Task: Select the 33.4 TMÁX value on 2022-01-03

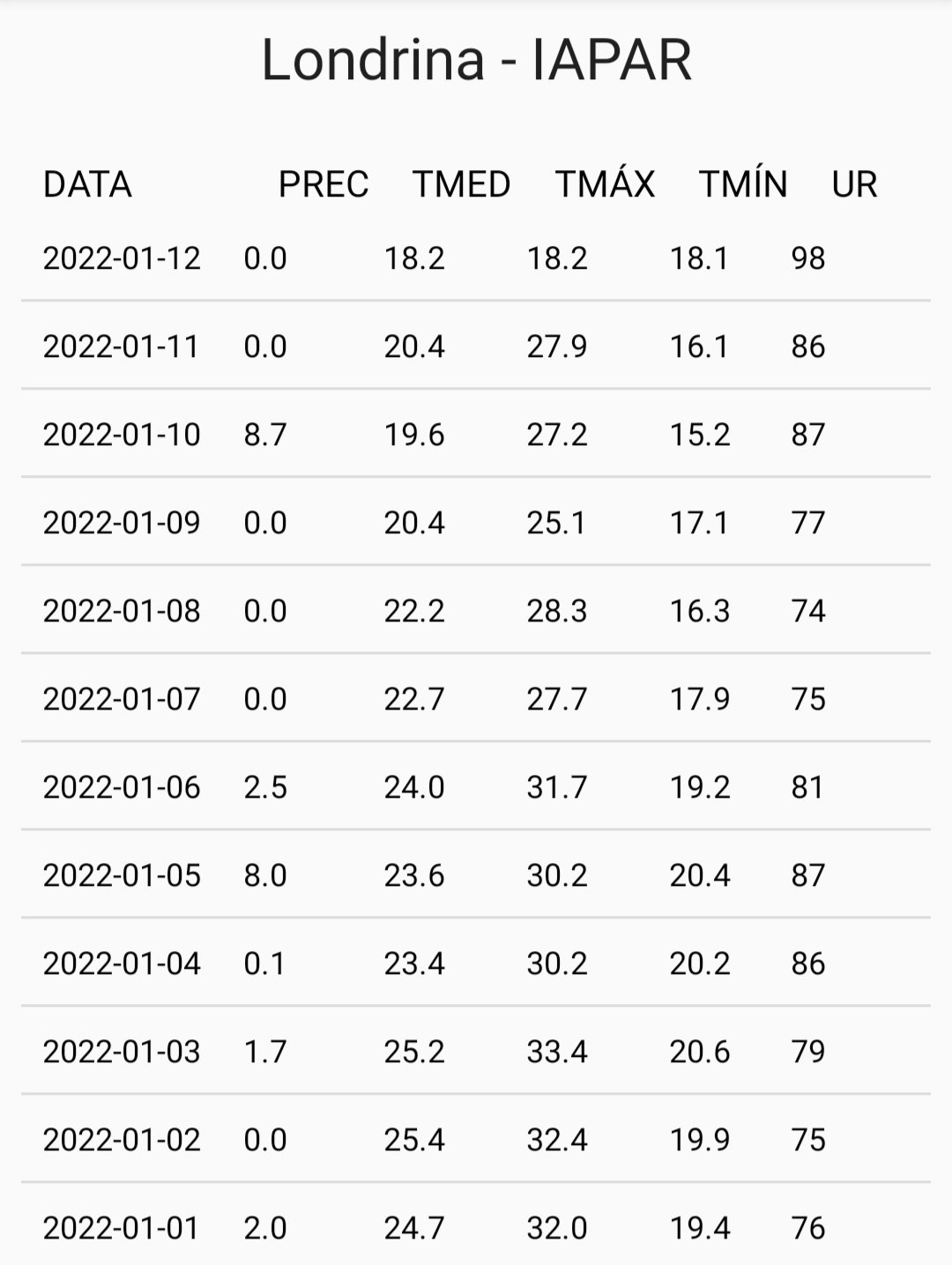Action: 557,1052
